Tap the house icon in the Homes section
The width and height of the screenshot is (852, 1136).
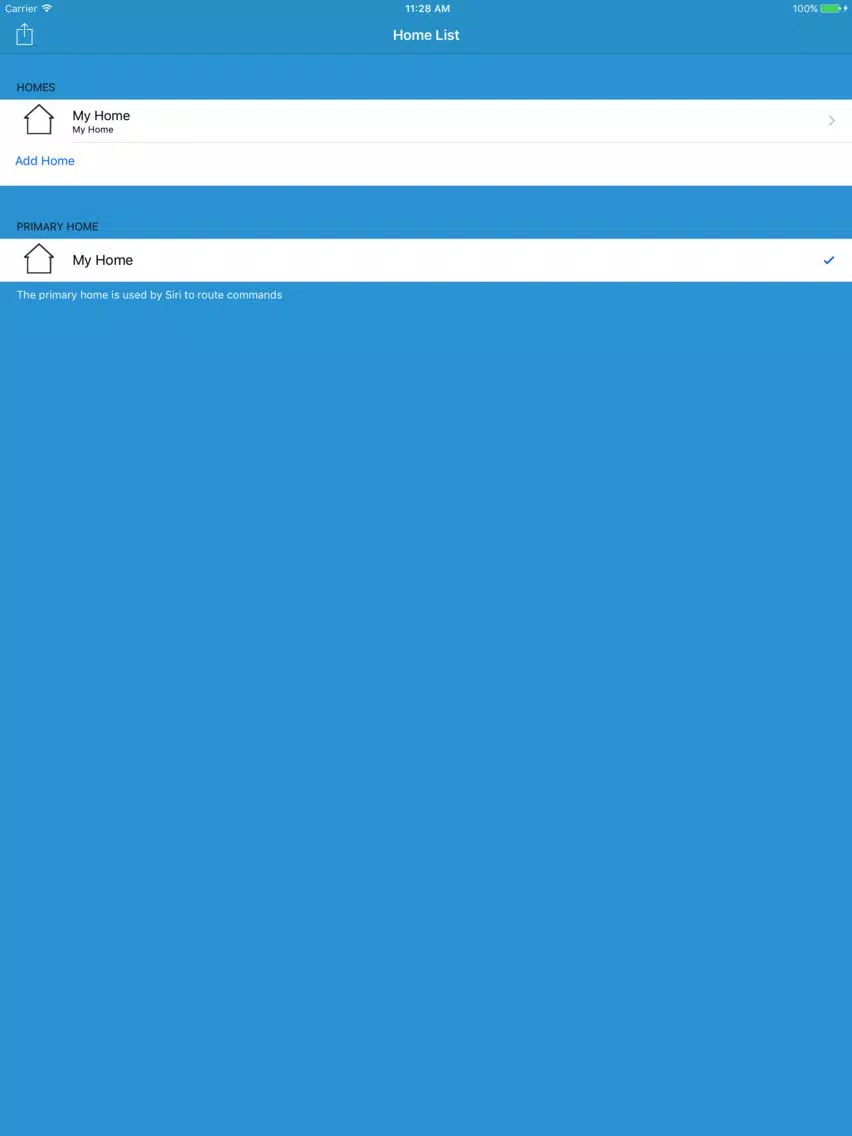39,120
